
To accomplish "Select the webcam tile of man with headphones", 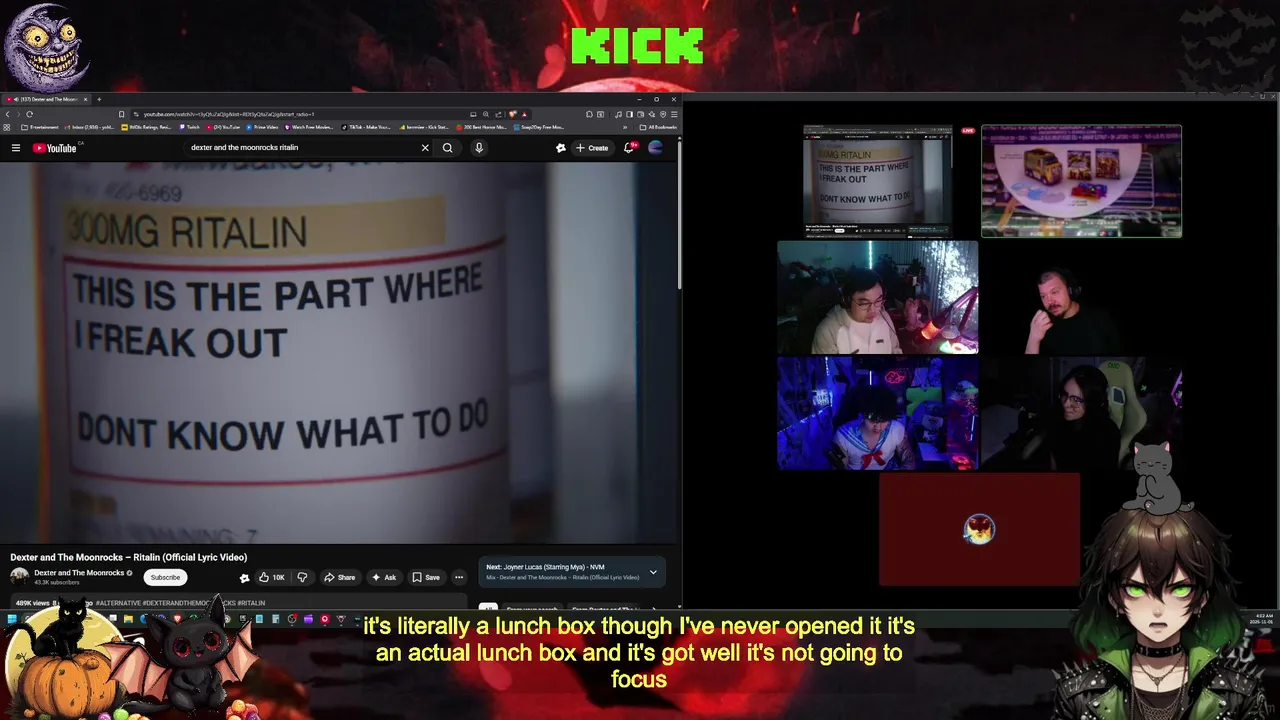I will [1080, 297].
